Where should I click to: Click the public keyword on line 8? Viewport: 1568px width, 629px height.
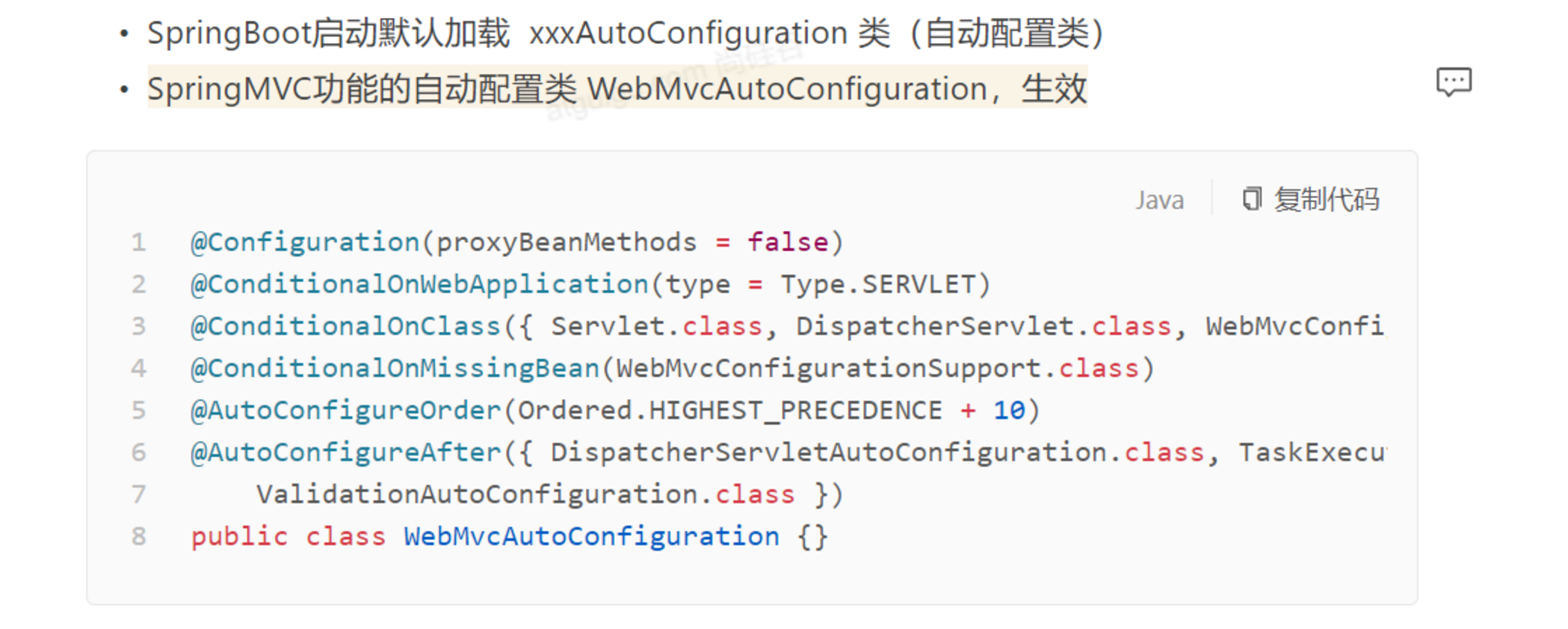[239, 536]
